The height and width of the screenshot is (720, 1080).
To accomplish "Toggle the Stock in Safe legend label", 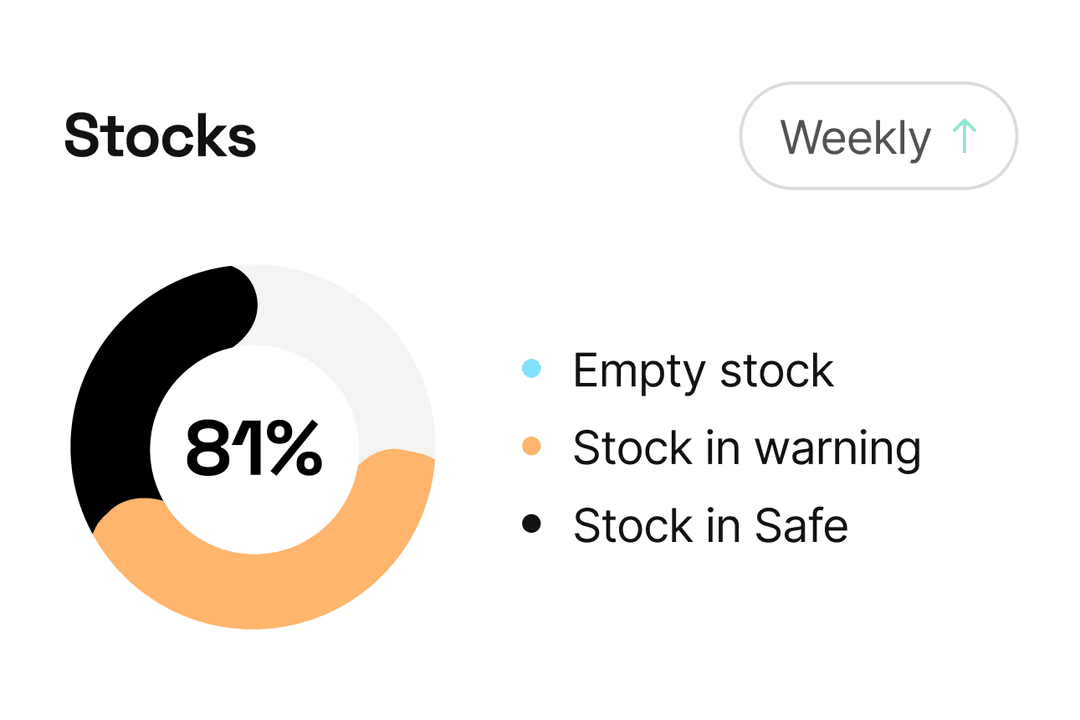I will pos(710,525).
